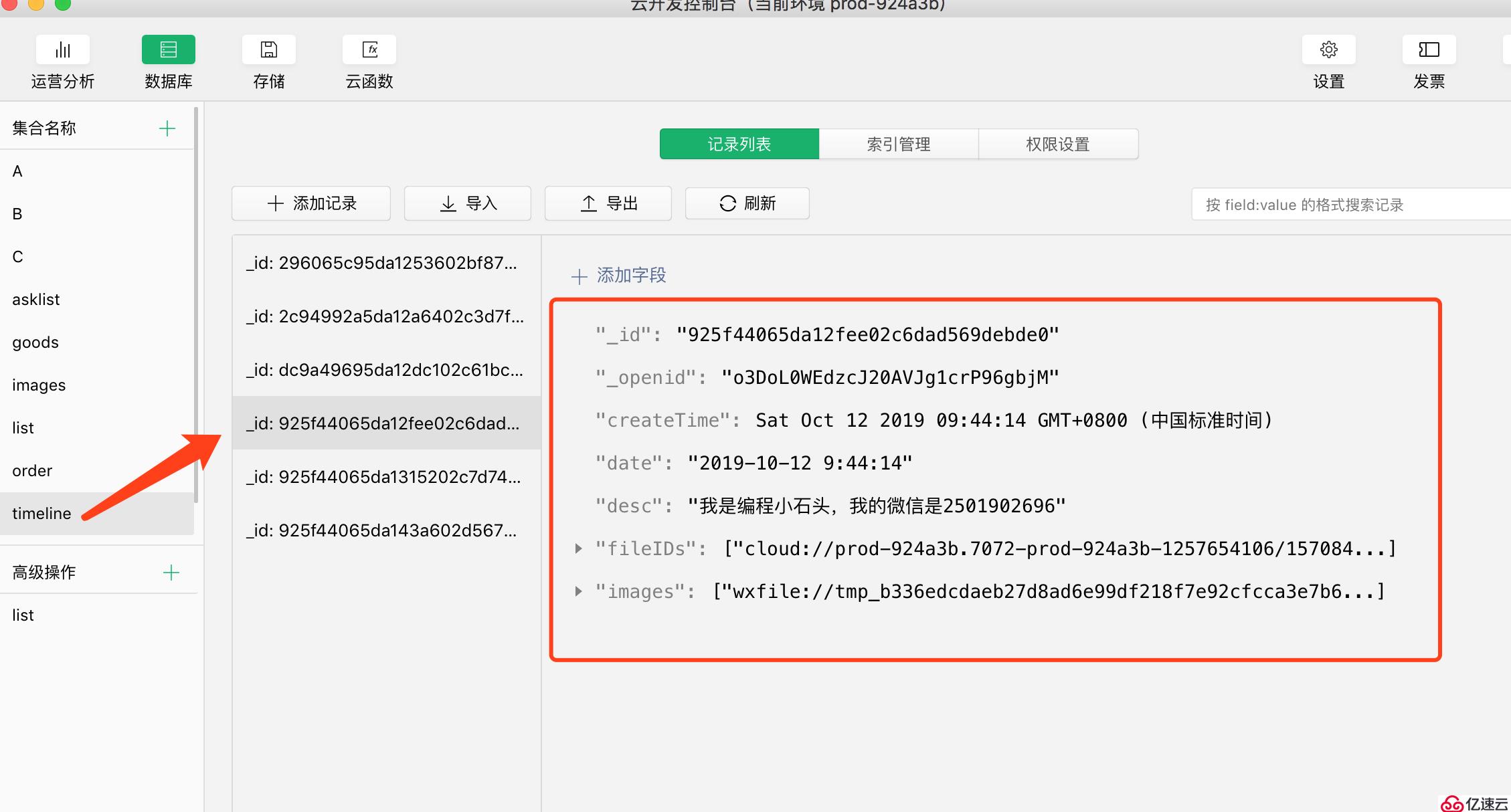Select record _id 296065c95da1253602bf87...

click(387, 263)
